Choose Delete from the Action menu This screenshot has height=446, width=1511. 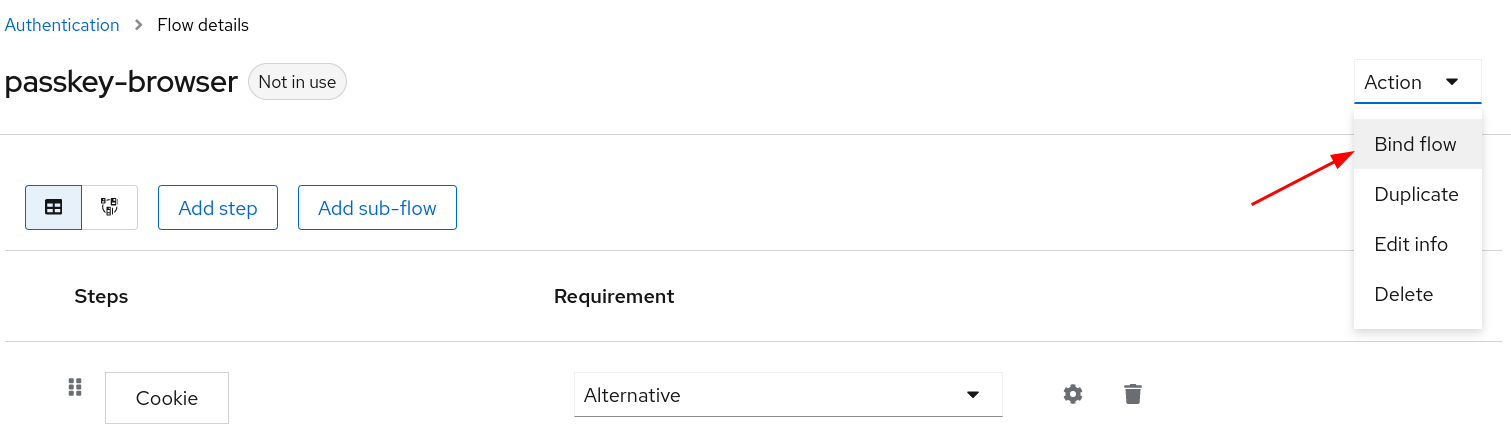[1404, 294]
